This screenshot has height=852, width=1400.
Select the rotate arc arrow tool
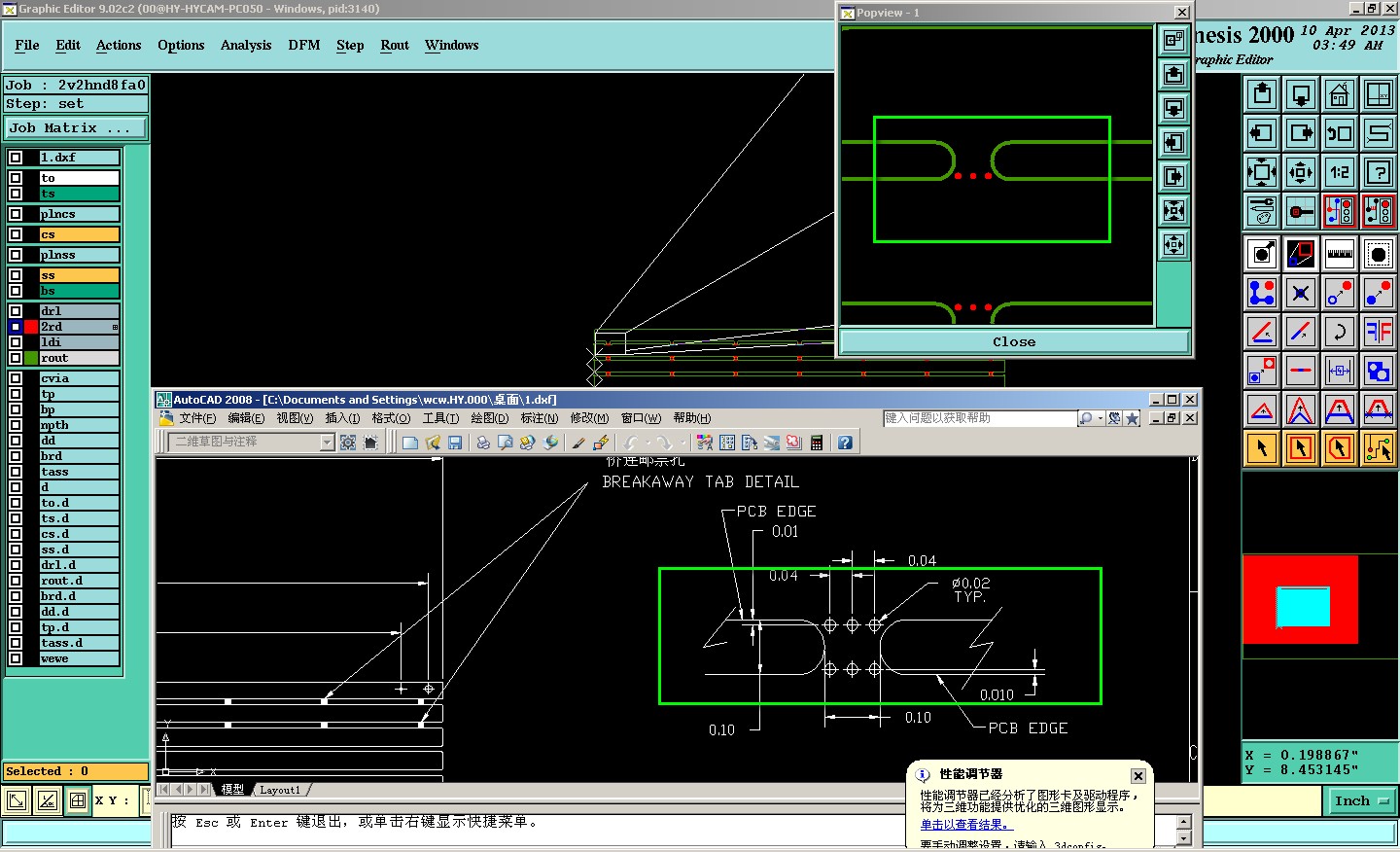(x=1340, y=332)
